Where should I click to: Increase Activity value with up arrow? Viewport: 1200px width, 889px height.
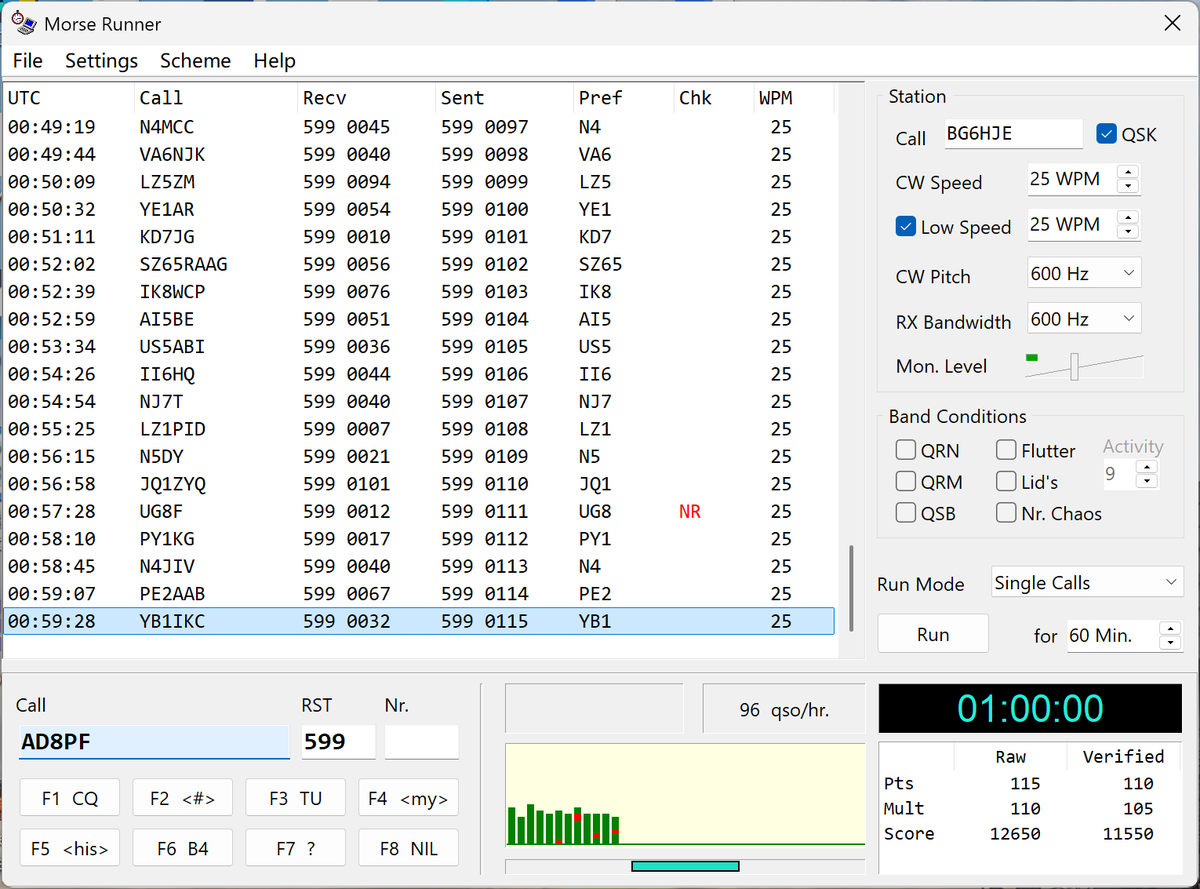click(1147, 467)
